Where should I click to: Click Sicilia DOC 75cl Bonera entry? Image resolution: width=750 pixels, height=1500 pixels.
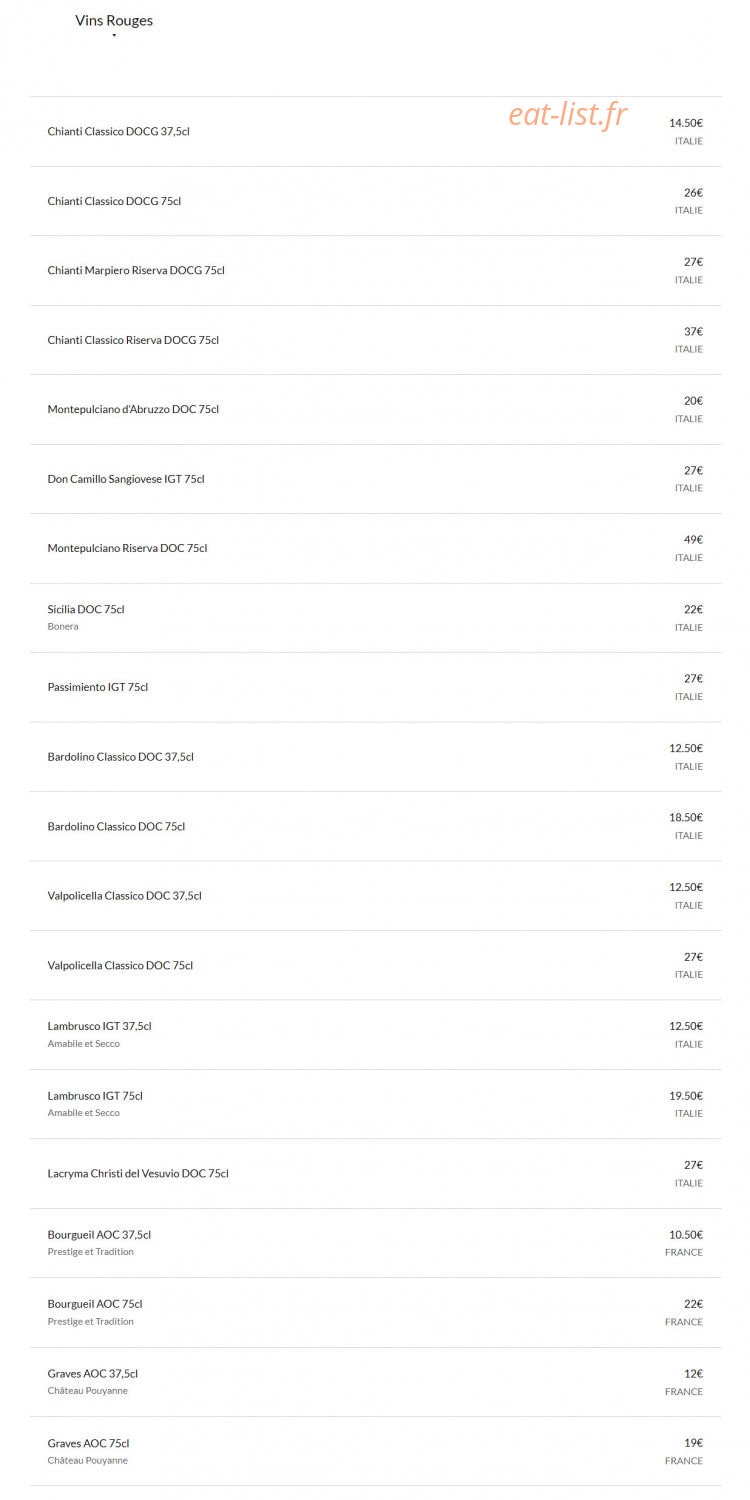pos(375,618)
